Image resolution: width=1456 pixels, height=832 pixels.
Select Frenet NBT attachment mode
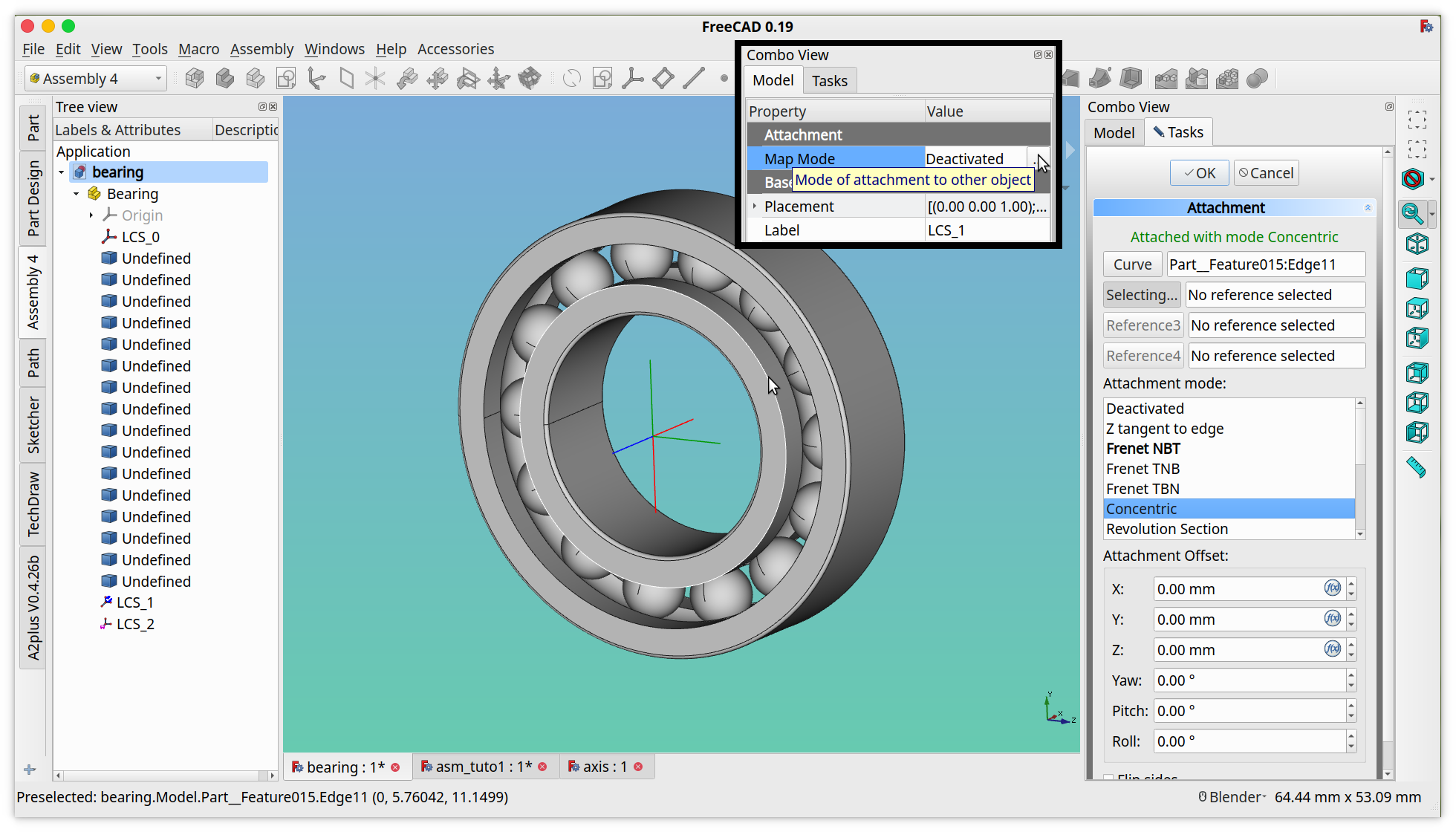coord(1229,449)
